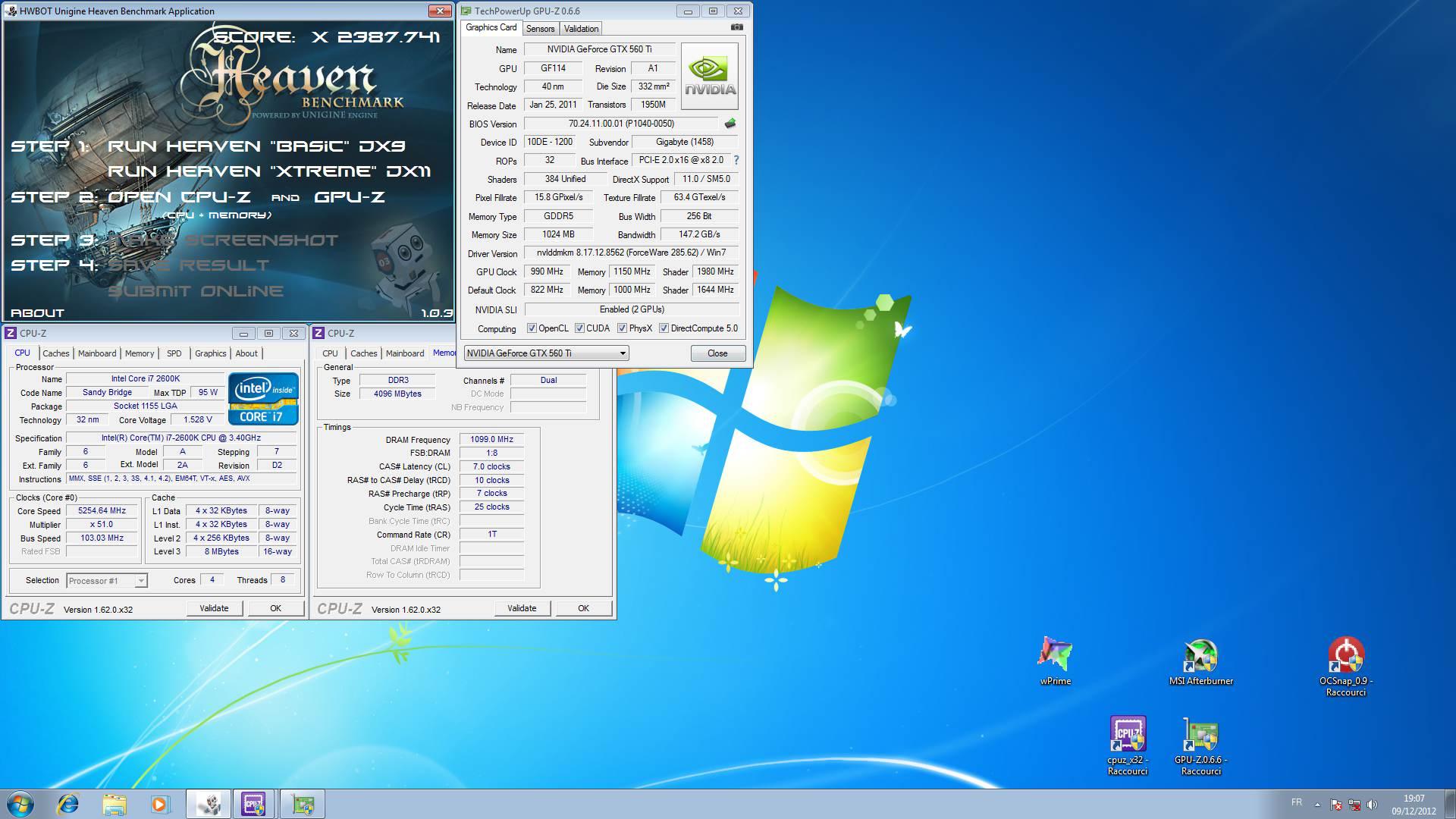Open the GPU-Z.0.6.6 desktop shortcut
The height and width of the screenshot is (819, 1456).
(1201, 745)
